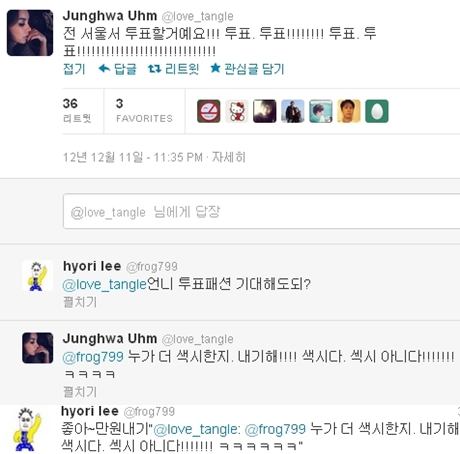Screen dimensions: 460x454
Task: Click the retweet arrows icon (리트윗)
Action: [x=154, y=69]
